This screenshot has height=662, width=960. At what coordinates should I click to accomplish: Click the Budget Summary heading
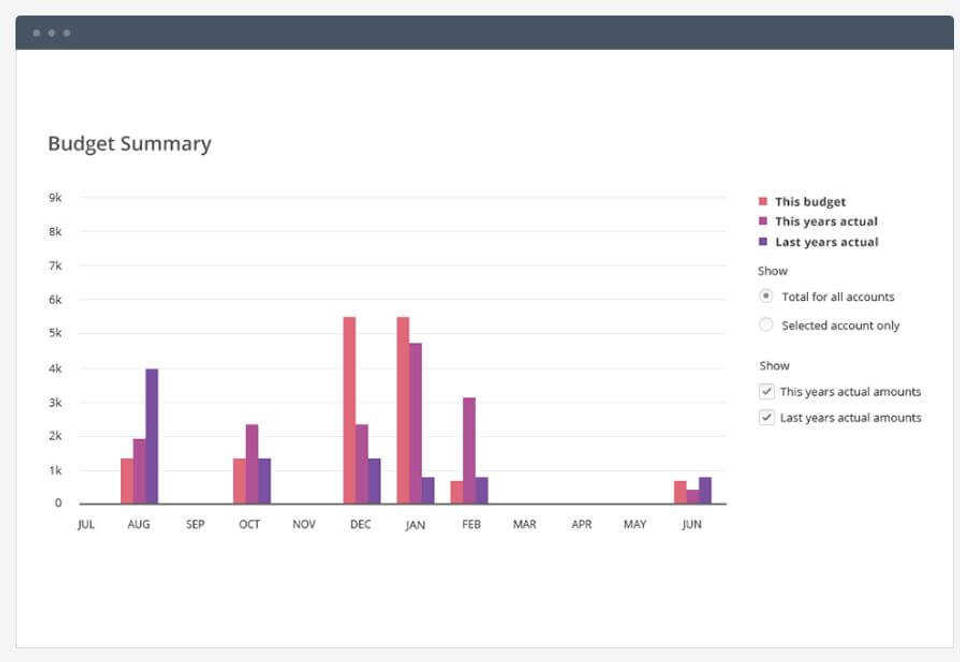tap(130, 144)
